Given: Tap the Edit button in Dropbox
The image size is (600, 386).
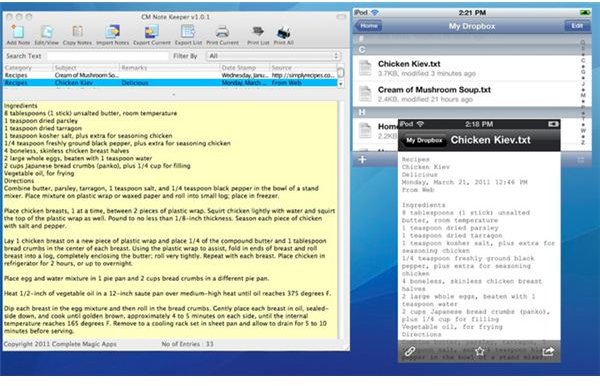Looking at the screenshot, I should (x=577, y=26).
